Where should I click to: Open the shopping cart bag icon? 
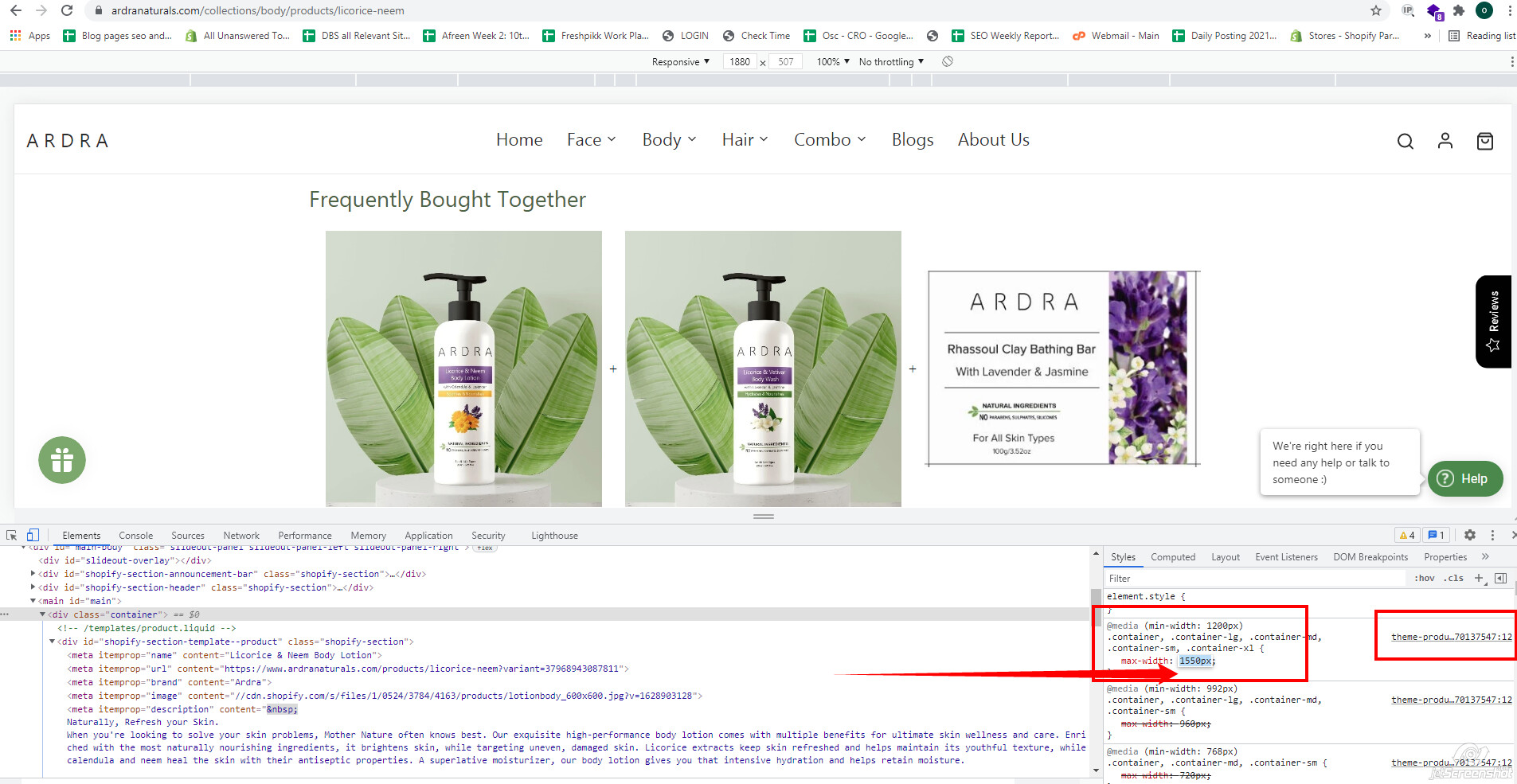coord(1485,141)
